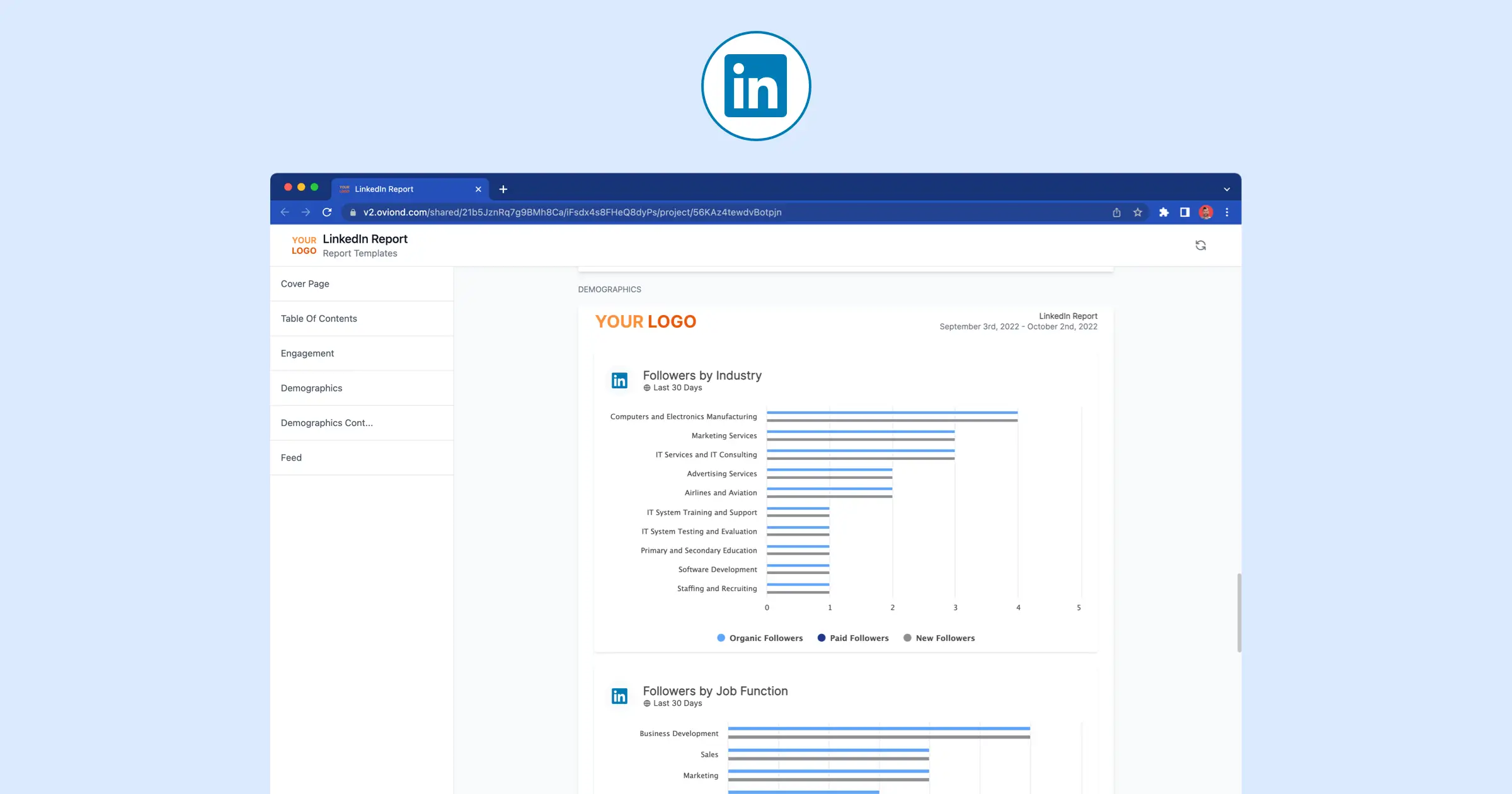Click the Report Templates subtitle
The image size is (1512, 794).
pyautogui.click(x=360, y=253)
